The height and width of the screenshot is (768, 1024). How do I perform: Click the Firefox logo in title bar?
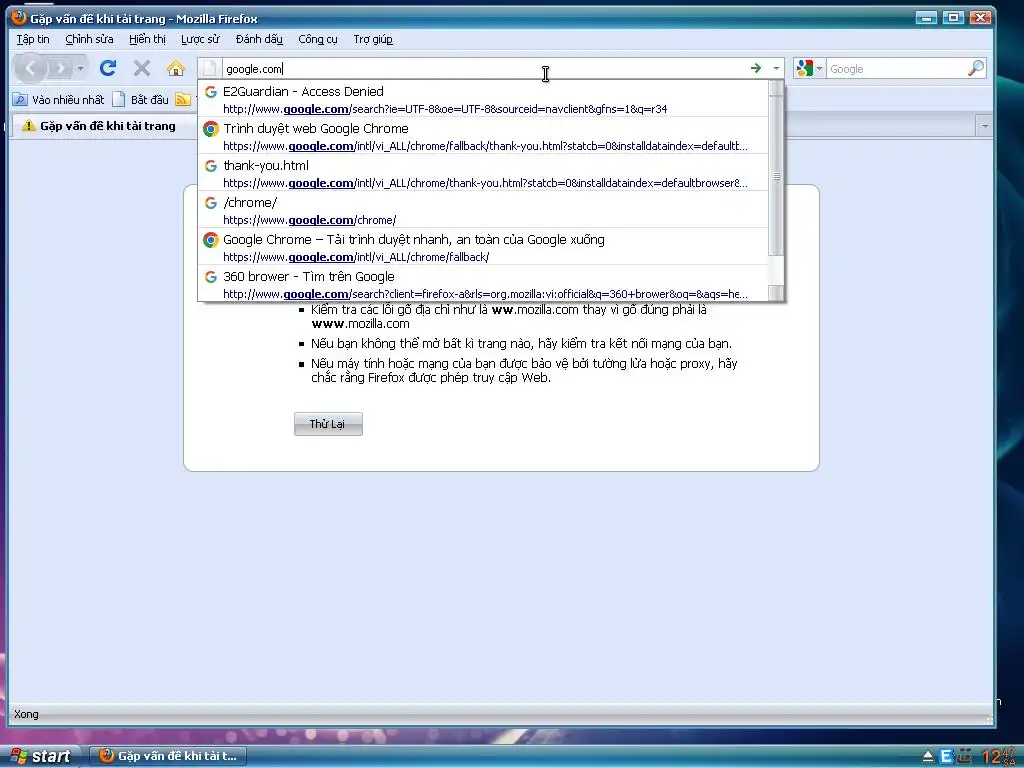point(18,18)
